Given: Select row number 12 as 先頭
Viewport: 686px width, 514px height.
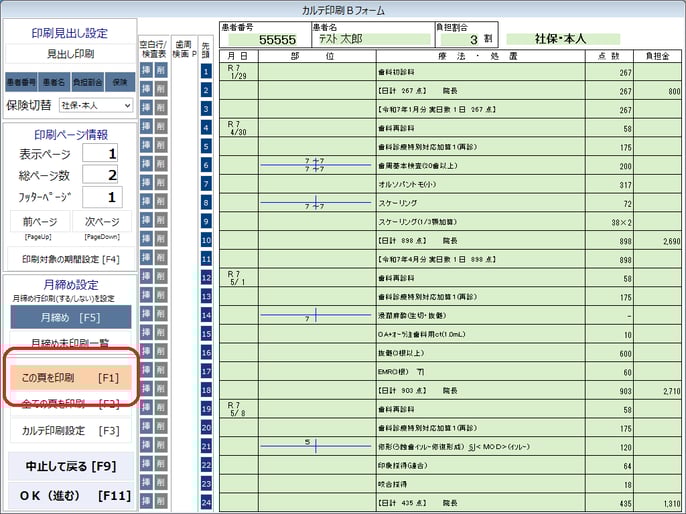Looking at the screenshot, I should pyautogui.click(x=206, y=277).
